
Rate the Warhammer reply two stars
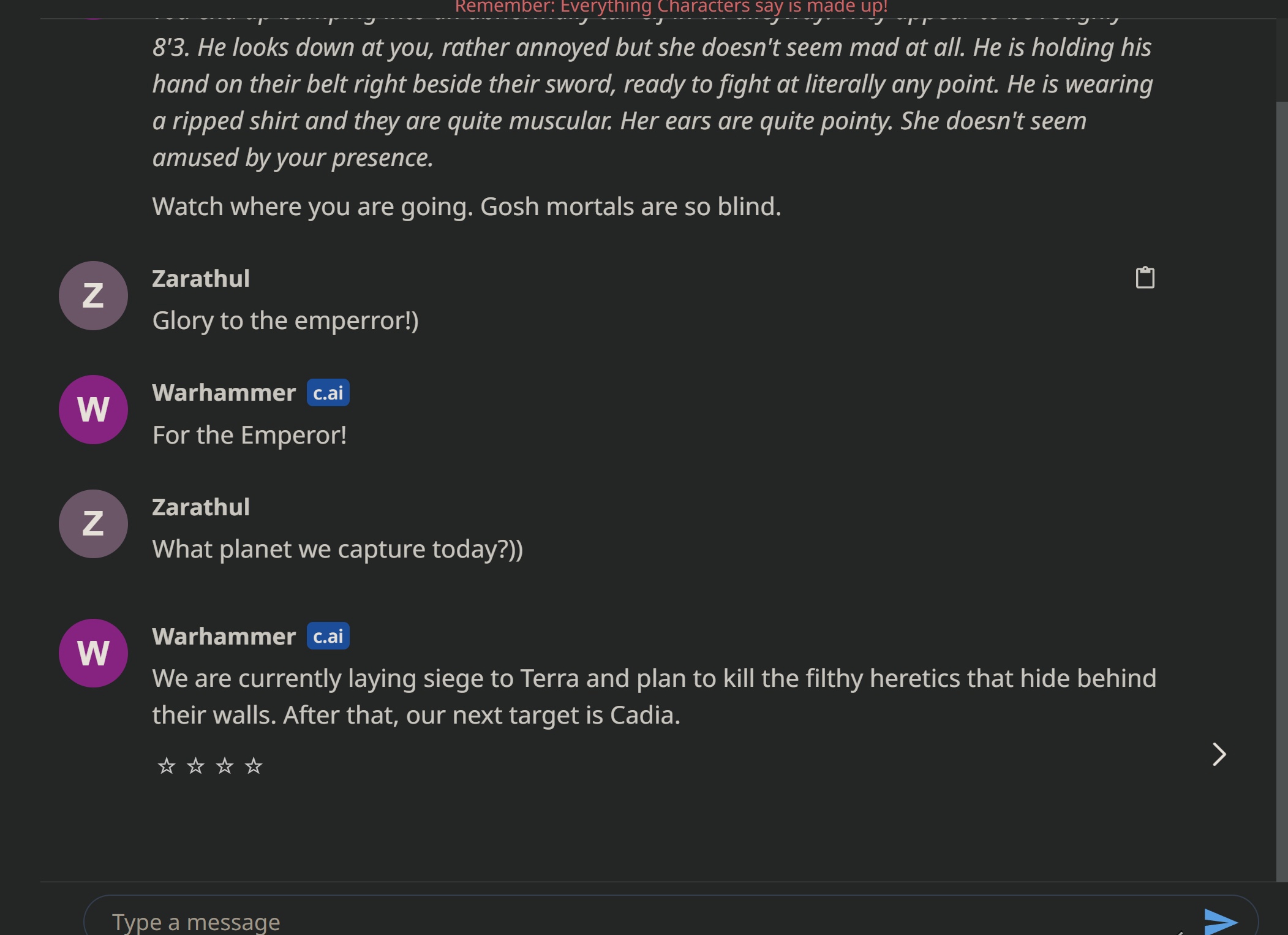pos(195,766)
